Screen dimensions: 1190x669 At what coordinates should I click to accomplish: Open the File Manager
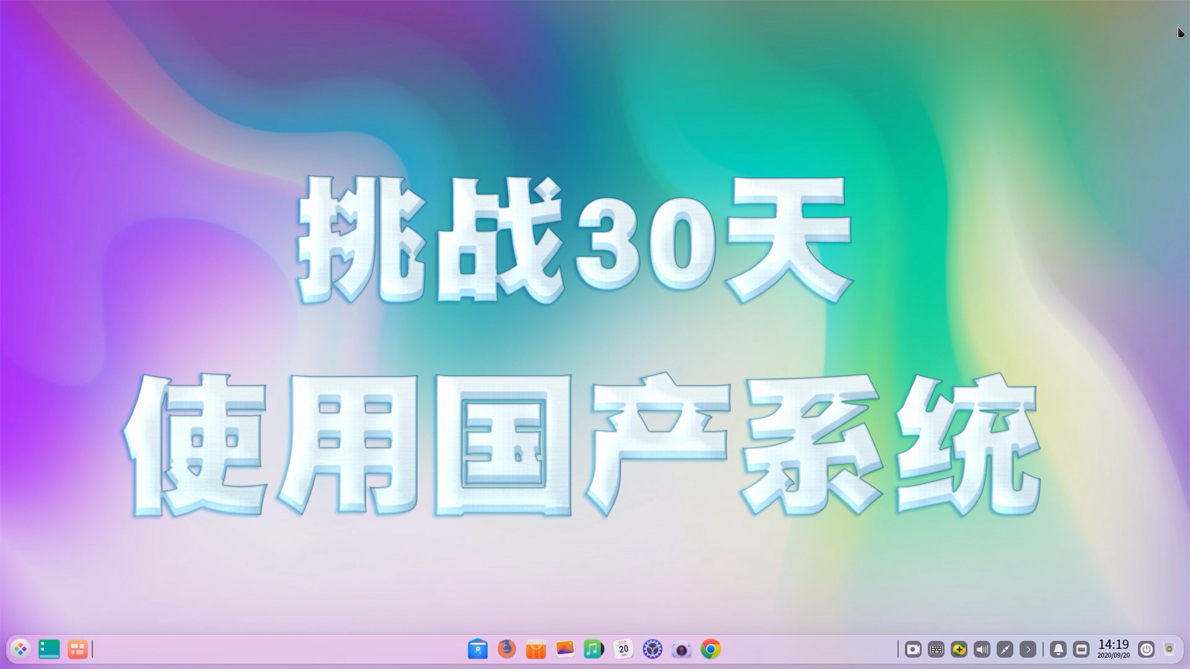(x=478, y=649)
